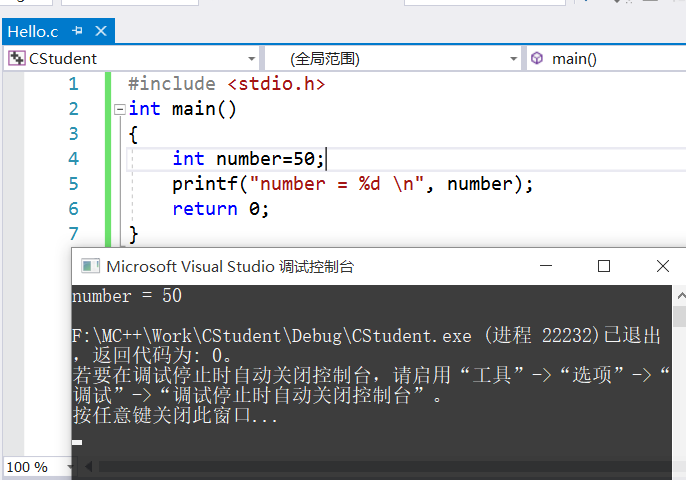Collapse the main() code block

(x=119, y=109)
